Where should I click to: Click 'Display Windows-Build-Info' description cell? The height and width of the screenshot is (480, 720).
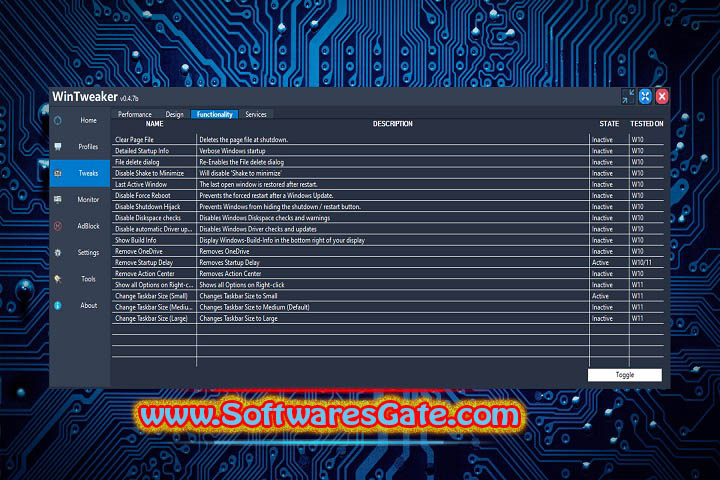click(x=282, y=240)
